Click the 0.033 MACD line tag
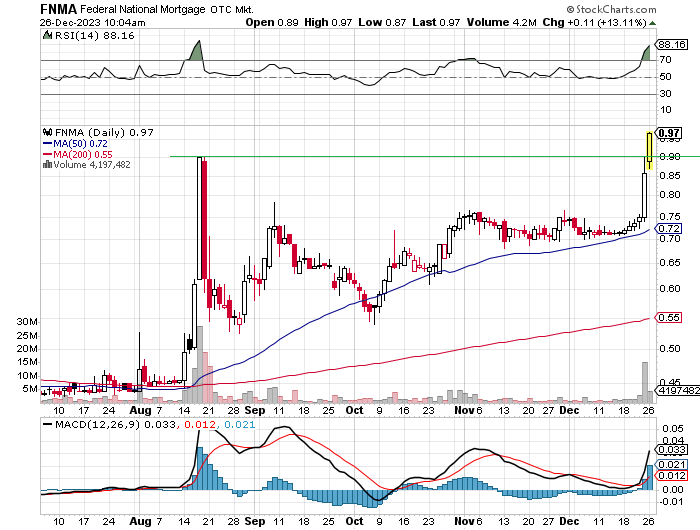This screenshot has height=530, width=700. tap(671, 450)
